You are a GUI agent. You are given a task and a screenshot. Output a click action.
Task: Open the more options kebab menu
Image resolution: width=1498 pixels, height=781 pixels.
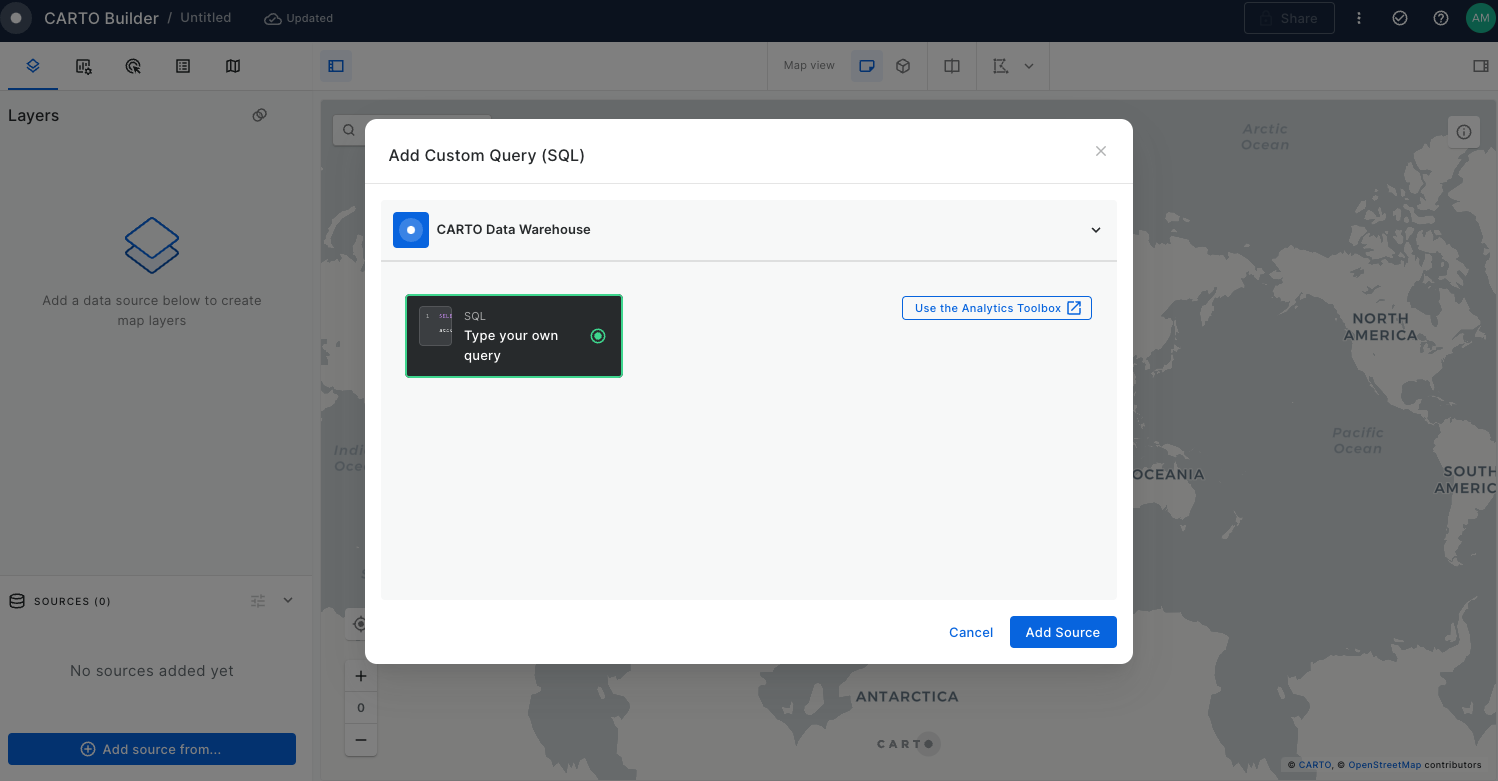tap(1359, 18)
